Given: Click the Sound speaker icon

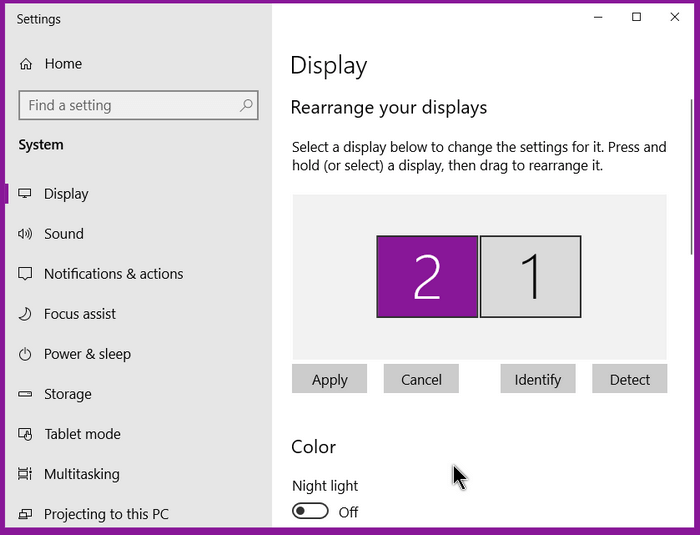Looking at the screenshot, I should (x=25, y=234).
